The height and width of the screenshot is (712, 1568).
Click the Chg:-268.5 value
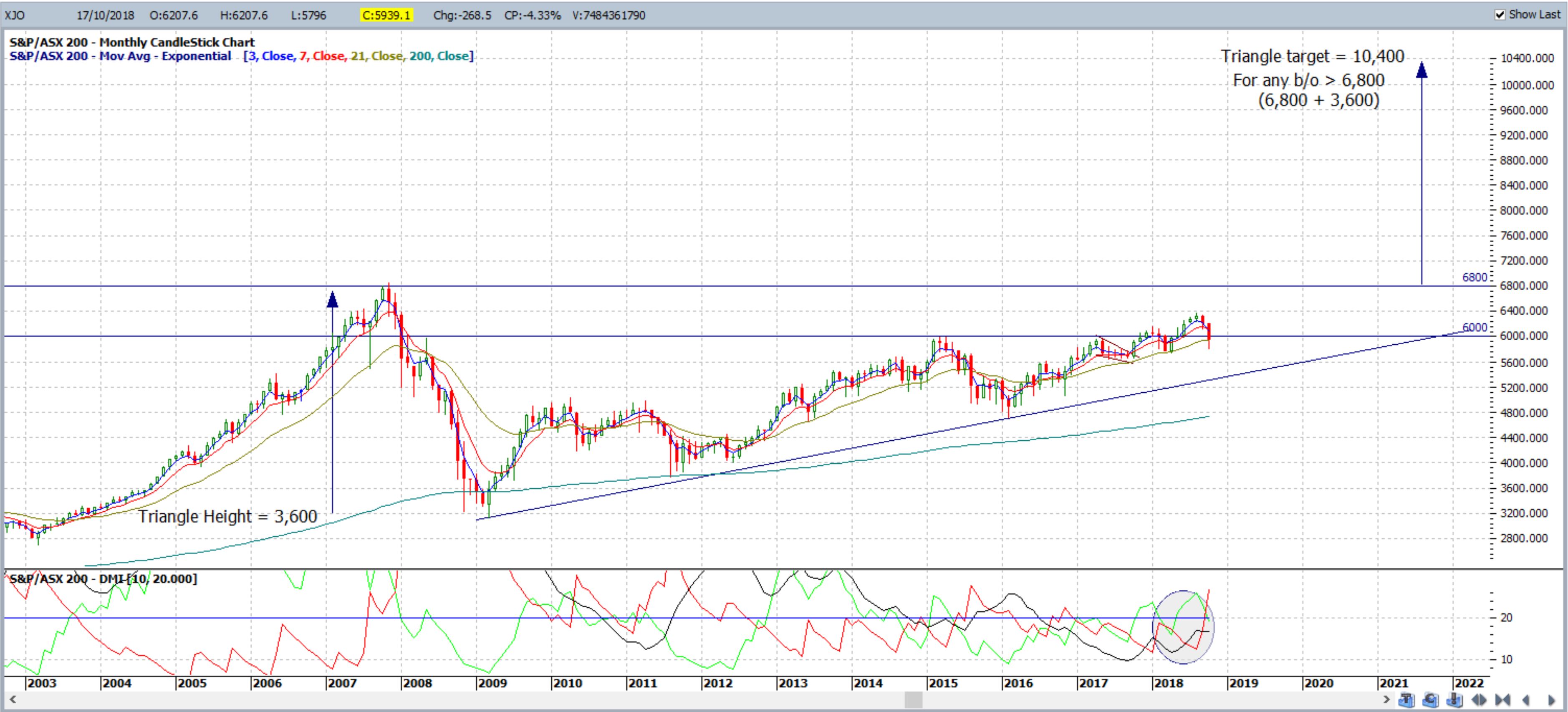(462, 15)
